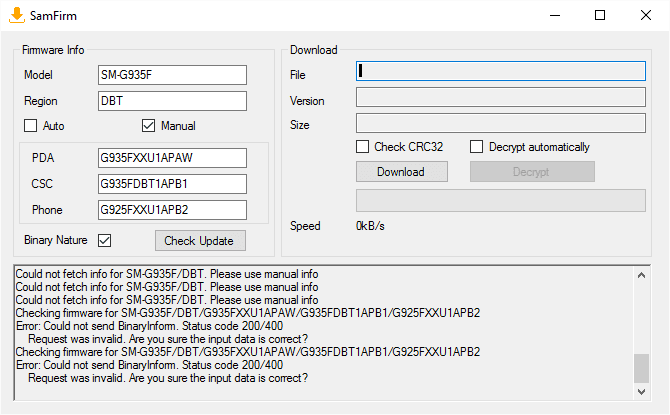Tick the Decrypt automatically checkbox
Image resolution: width=670 pixels, height=415 pixels.
click(x=476, y=147)
